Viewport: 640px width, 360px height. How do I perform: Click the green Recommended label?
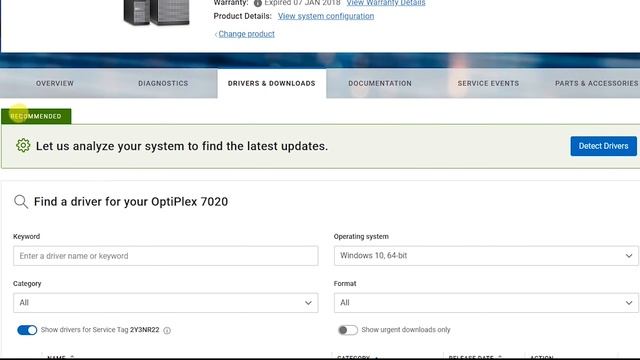tap(36, 116)
